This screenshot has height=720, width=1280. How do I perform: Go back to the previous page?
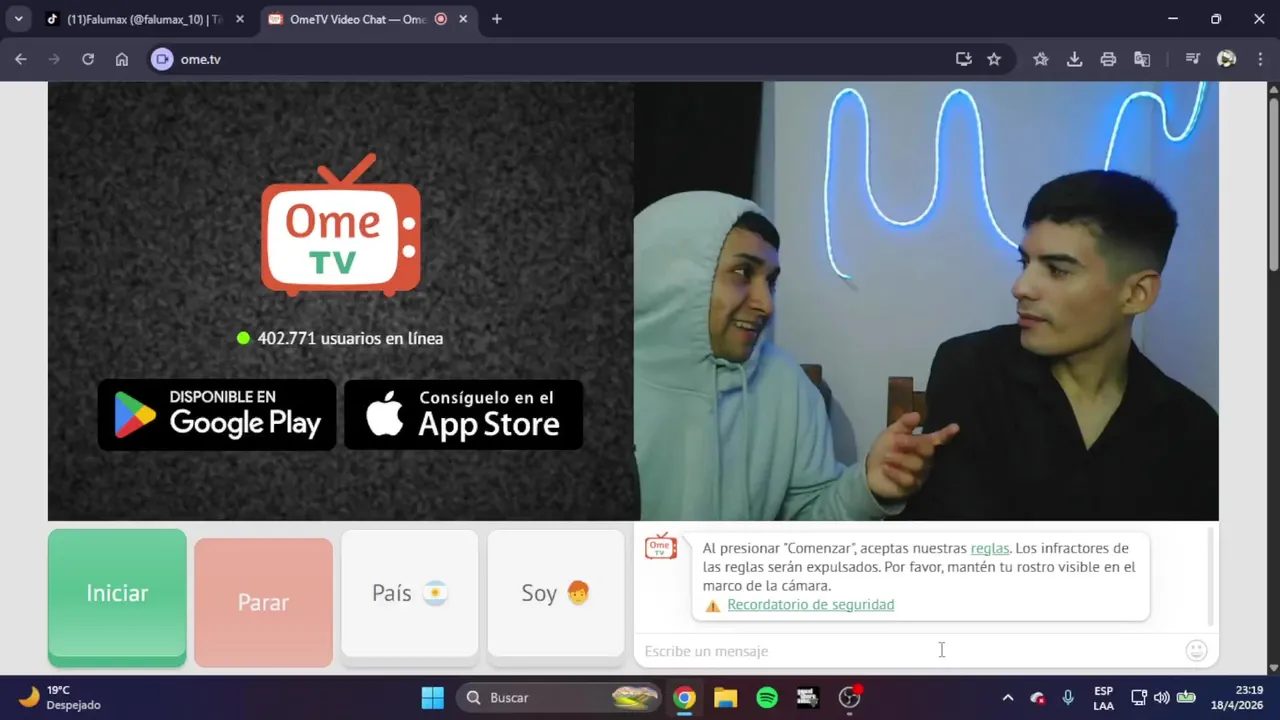(21, 59)
